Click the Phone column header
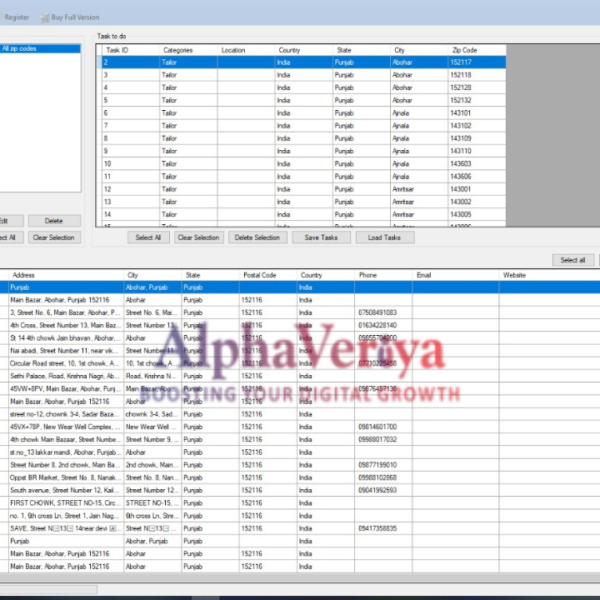The width and height of the screenshot is (600, 600). click(x=383, y=275)
